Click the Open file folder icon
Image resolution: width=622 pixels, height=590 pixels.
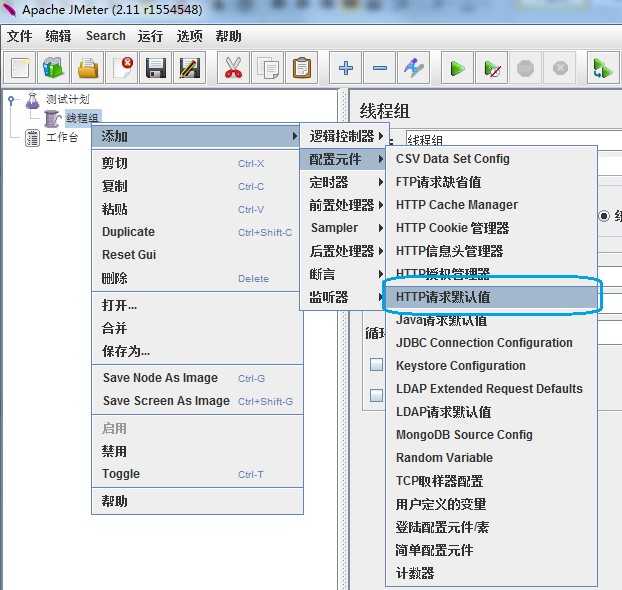[88, 67]
